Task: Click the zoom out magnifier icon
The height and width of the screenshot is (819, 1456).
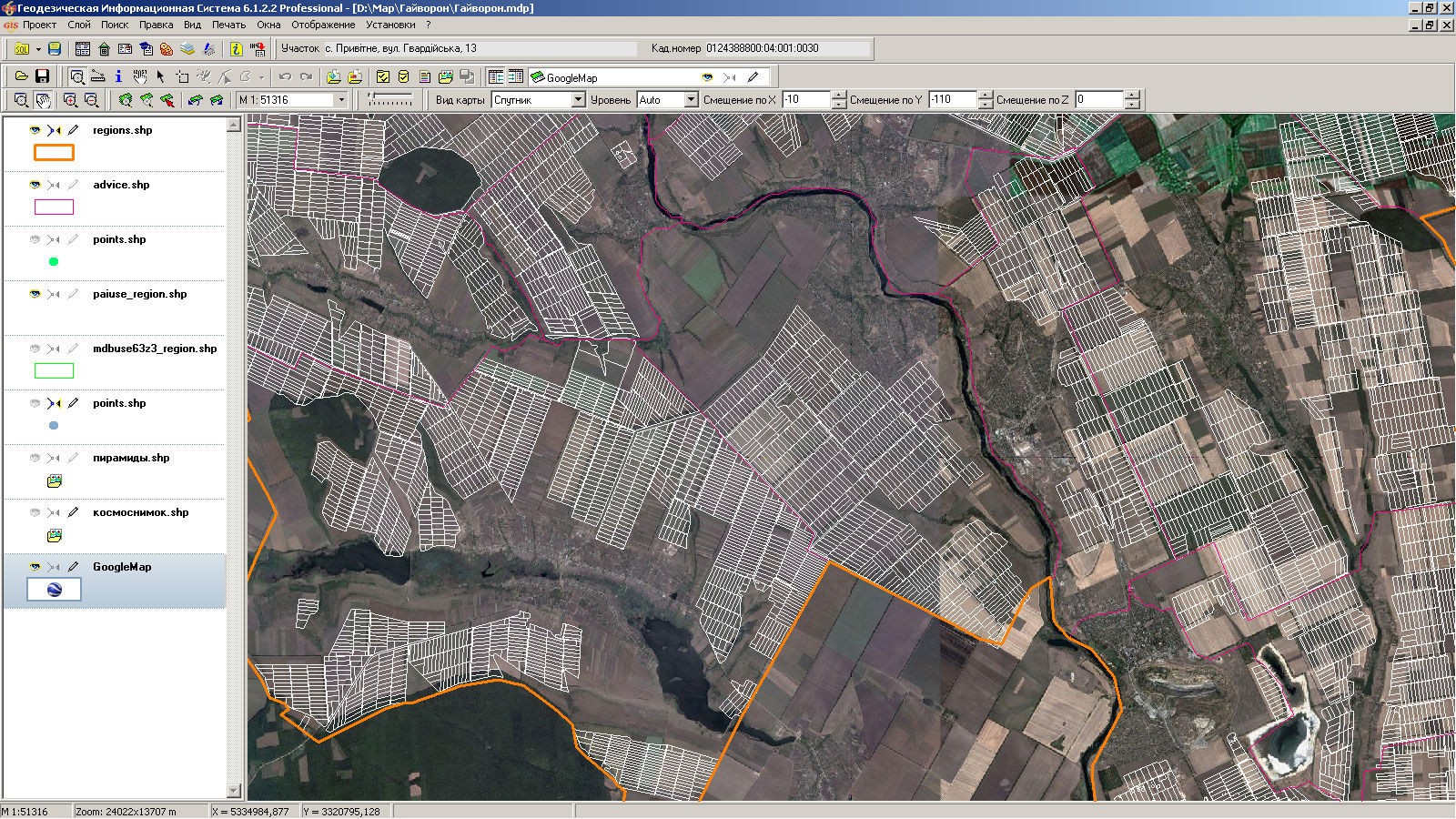Action: pos(91,100)
